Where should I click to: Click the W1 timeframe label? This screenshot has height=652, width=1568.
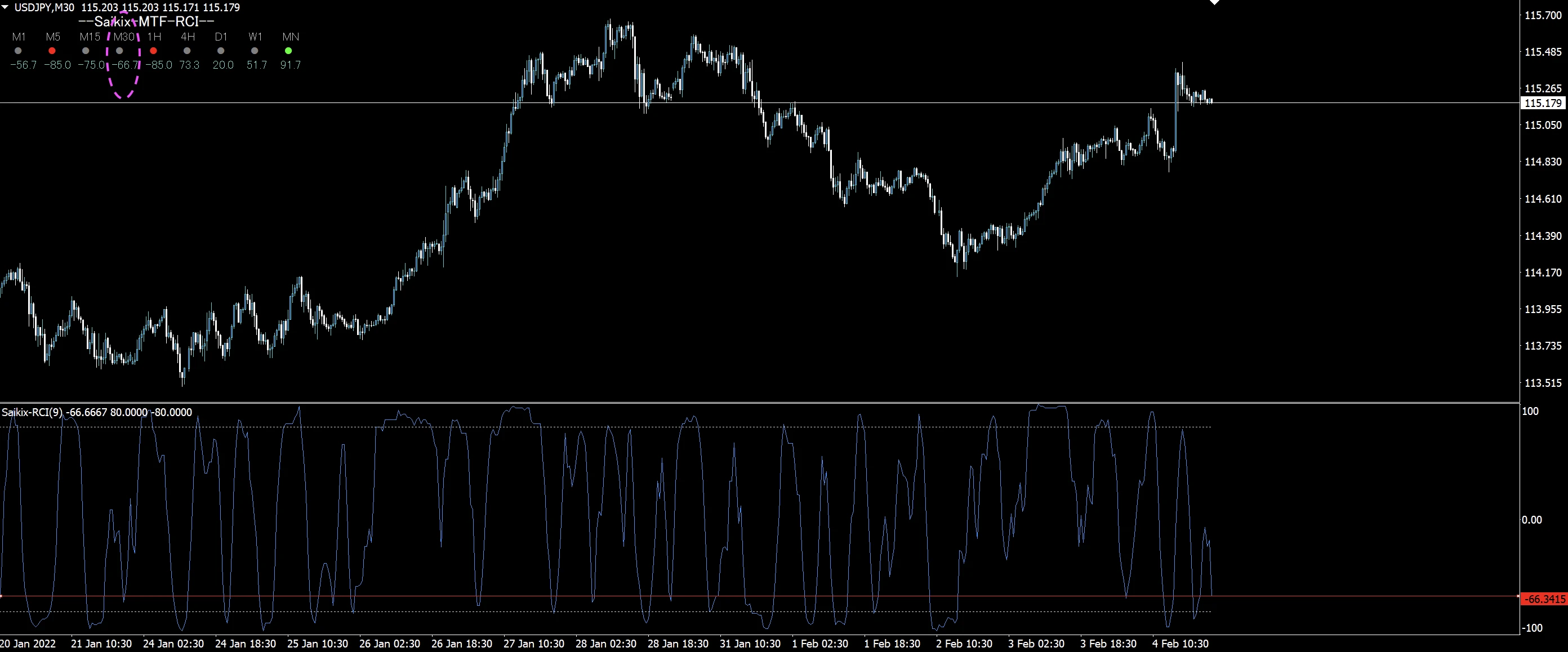255,37
